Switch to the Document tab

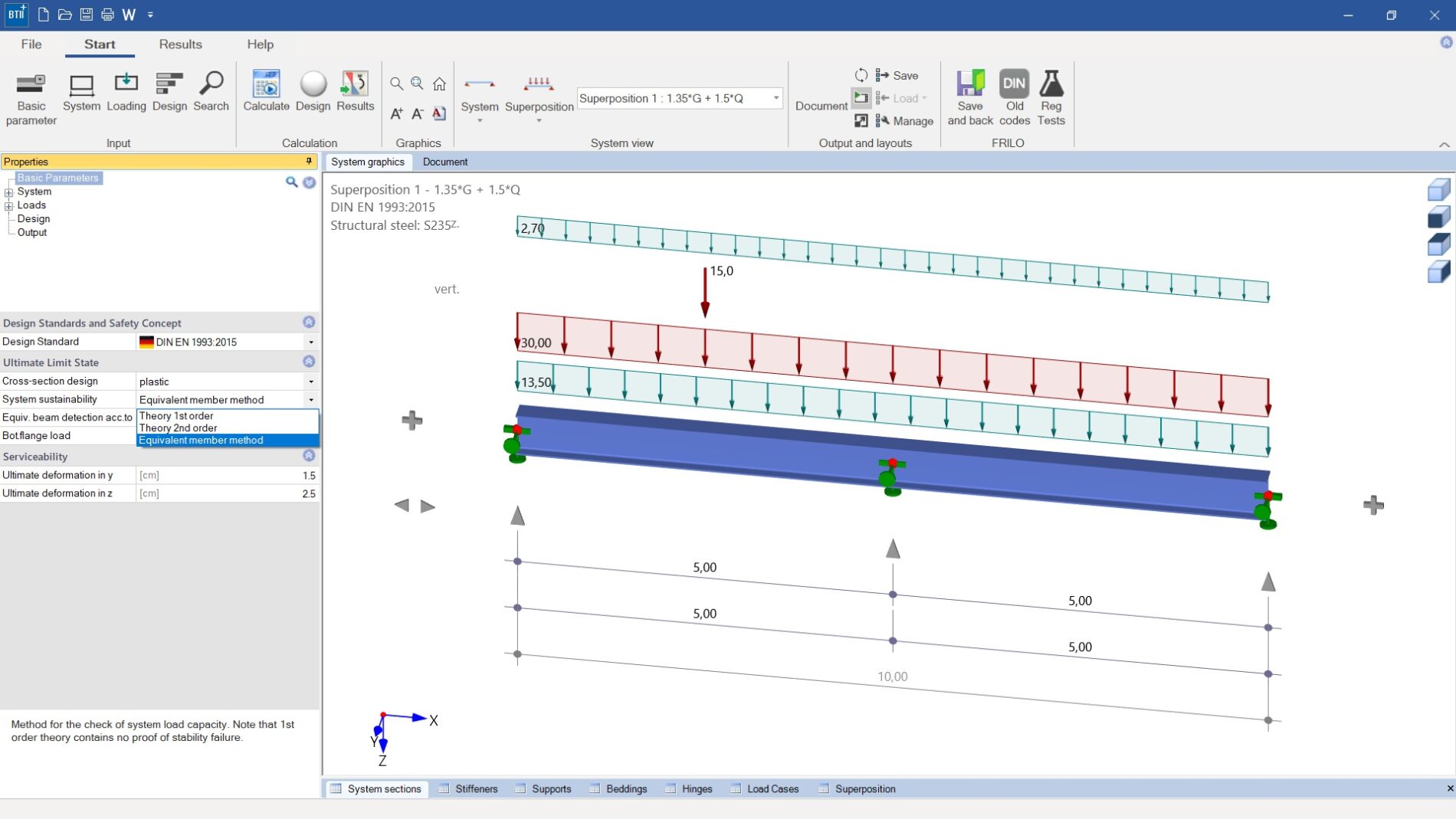click(x=445, y=162)
